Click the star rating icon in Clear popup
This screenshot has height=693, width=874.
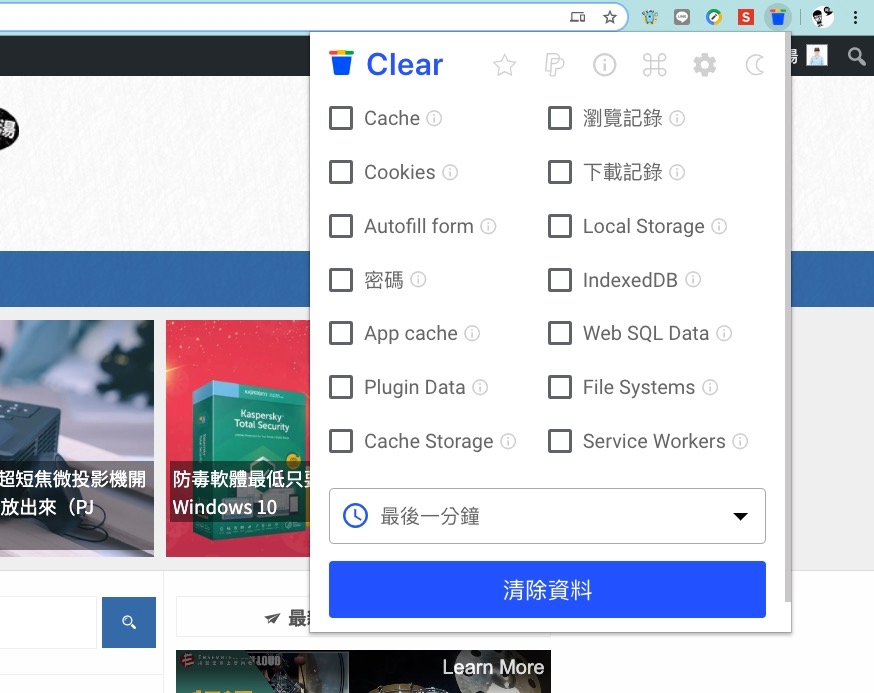pyautogui.click(x=504, y=65)
